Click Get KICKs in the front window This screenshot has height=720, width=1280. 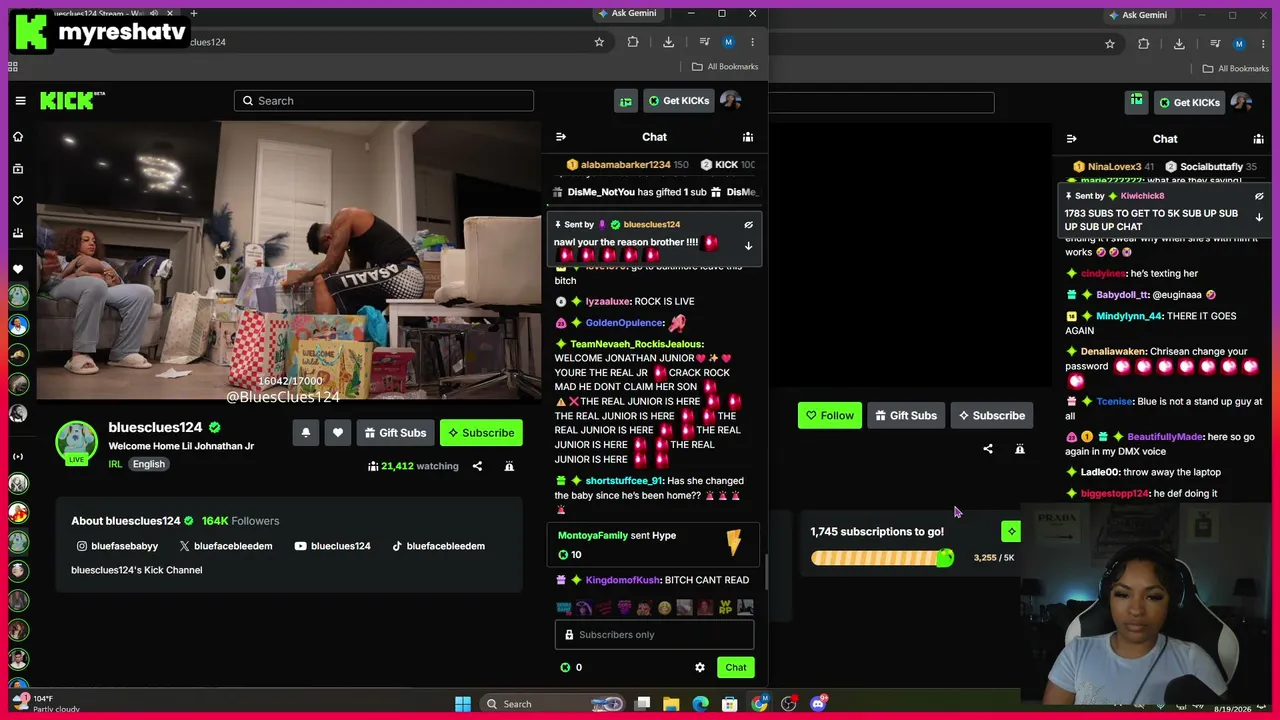pyautogui.click(x=678, y=101)
